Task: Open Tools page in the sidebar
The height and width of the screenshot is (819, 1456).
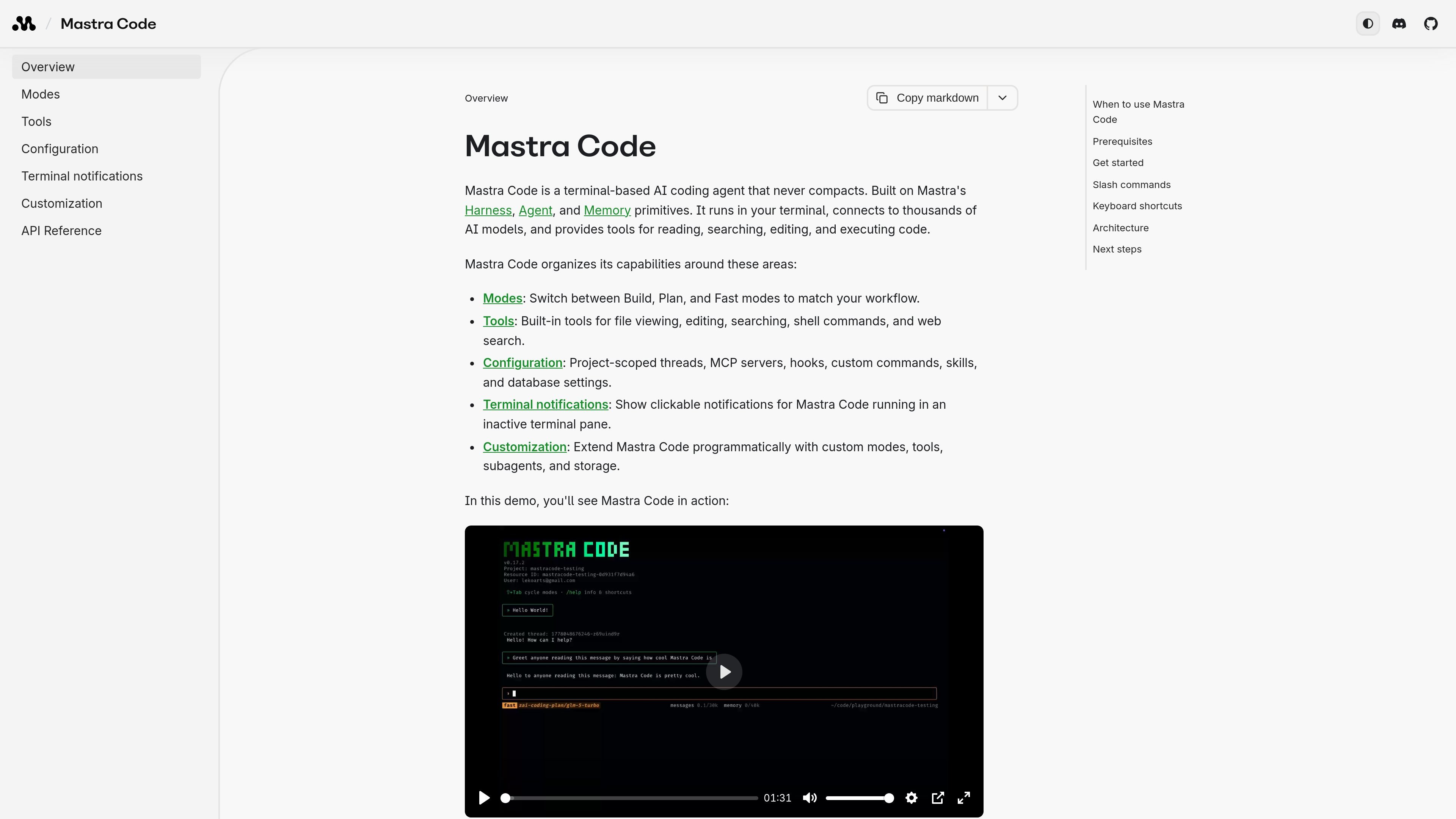Action: tap(106, 121)
